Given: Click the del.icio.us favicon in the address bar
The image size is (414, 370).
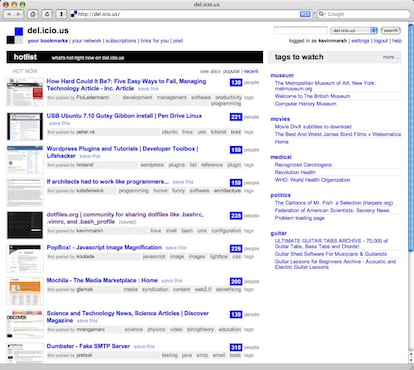Looking at the screenshot, I should pyautogui.click(x=74, y=14).
